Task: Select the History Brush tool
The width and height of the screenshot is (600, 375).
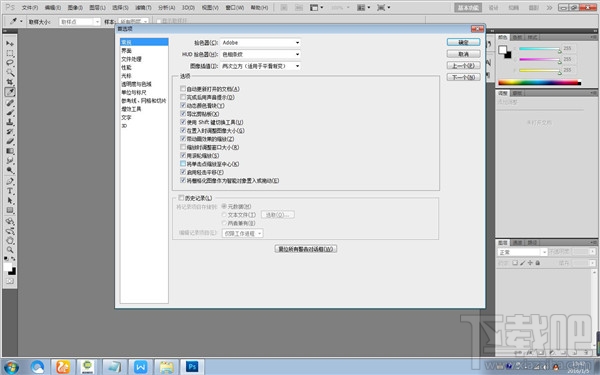Action: coord(10,132)
